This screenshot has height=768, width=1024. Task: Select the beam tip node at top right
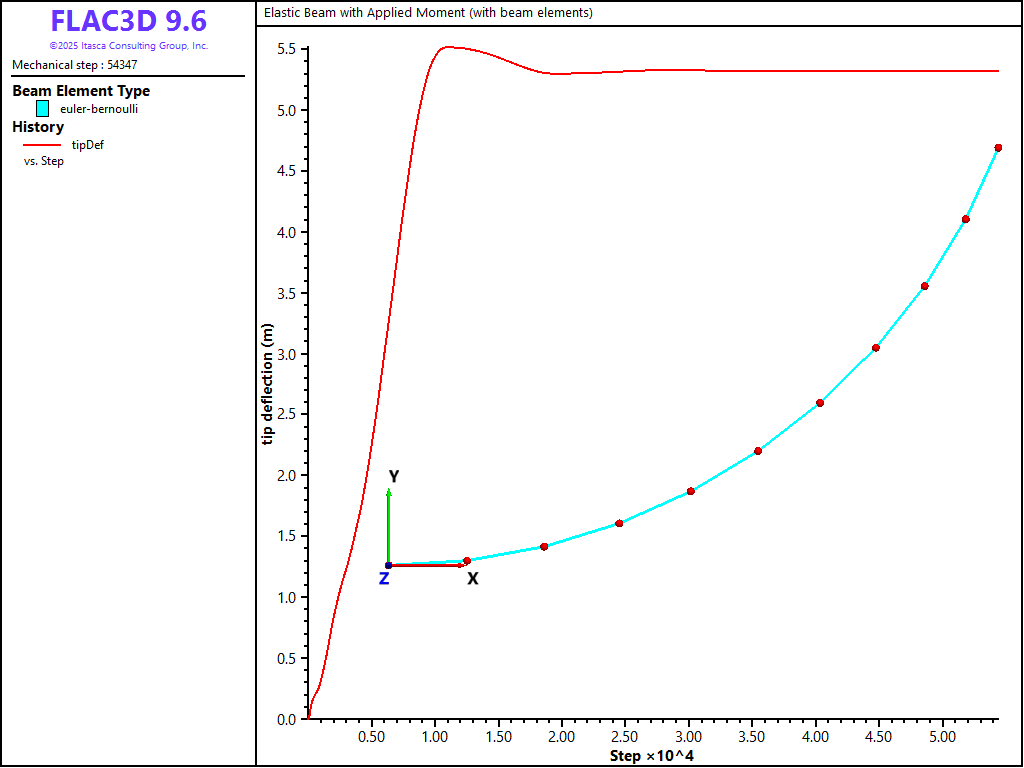[x=998, y=148]
